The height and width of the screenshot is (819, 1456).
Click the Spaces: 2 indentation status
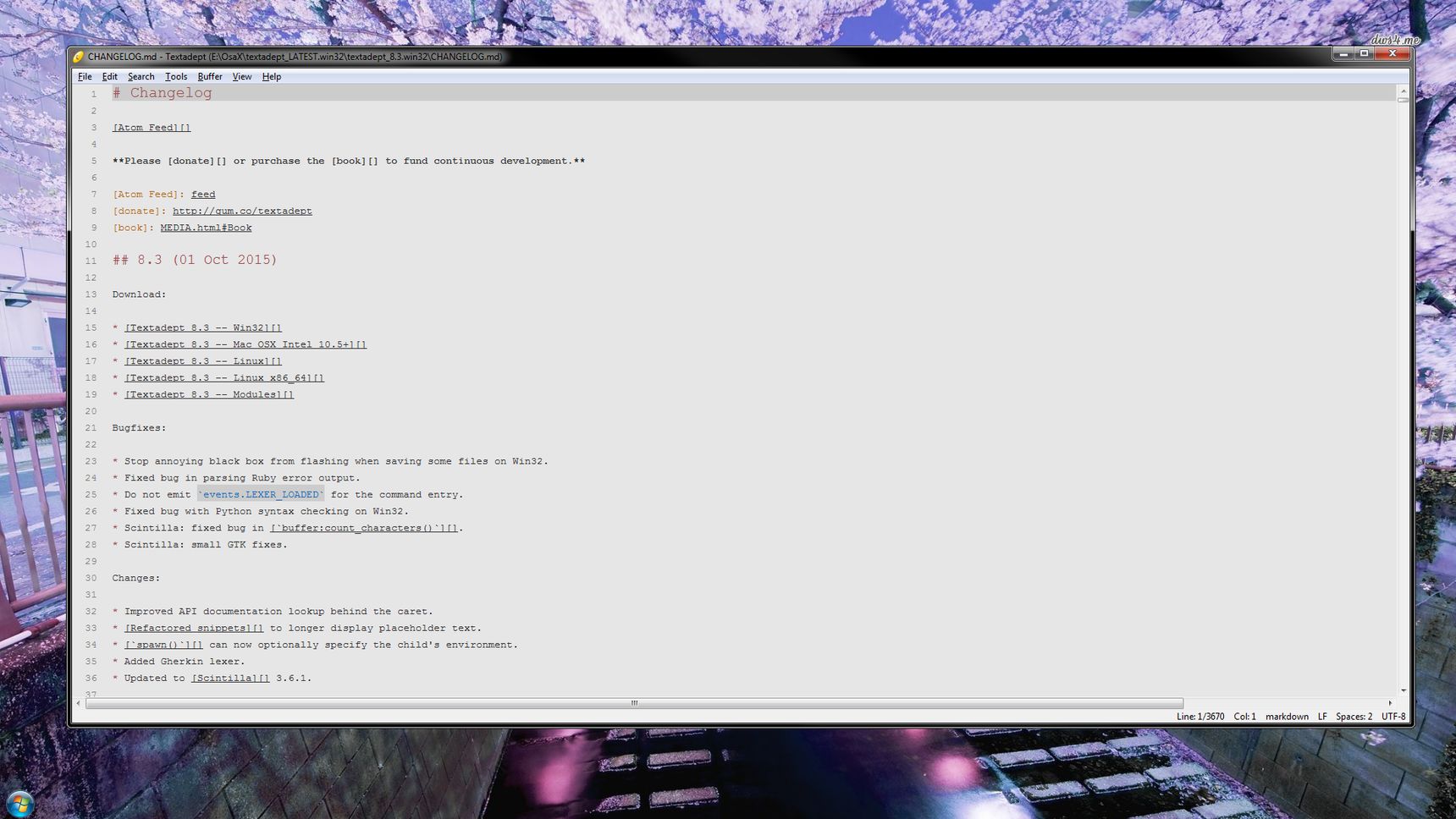[1354, 717]
